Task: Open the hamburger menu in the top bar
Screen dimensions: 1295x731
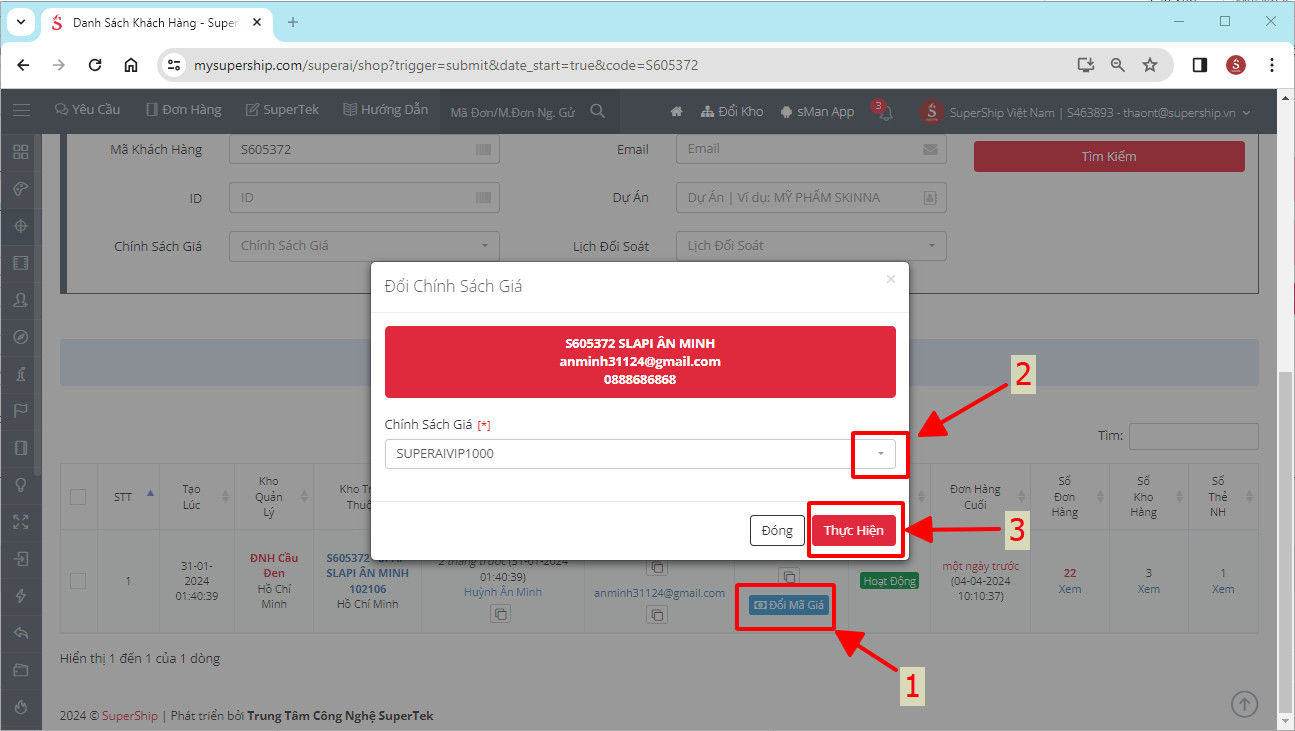Action: coord(21,111)
